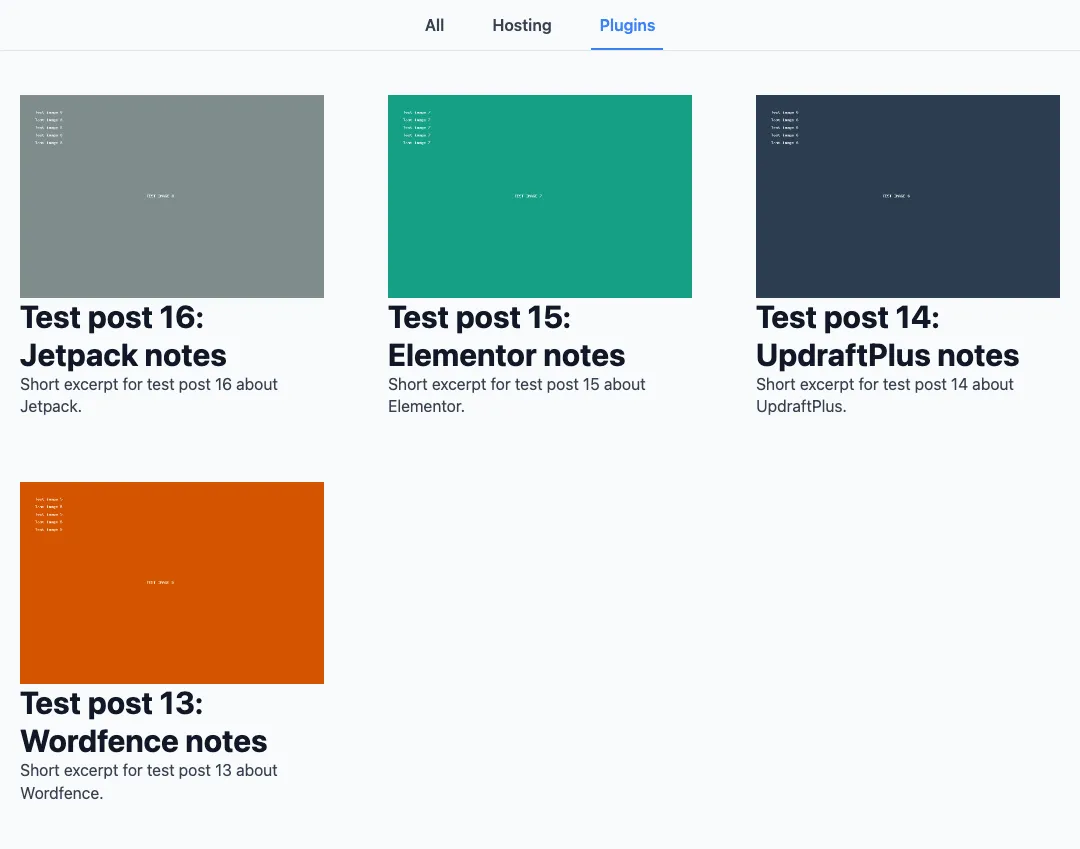The width and height of the screenshot is (1080, 849).
Task: Open 'Test post 13: Wordfence notes' title
Action: point(143,722)
